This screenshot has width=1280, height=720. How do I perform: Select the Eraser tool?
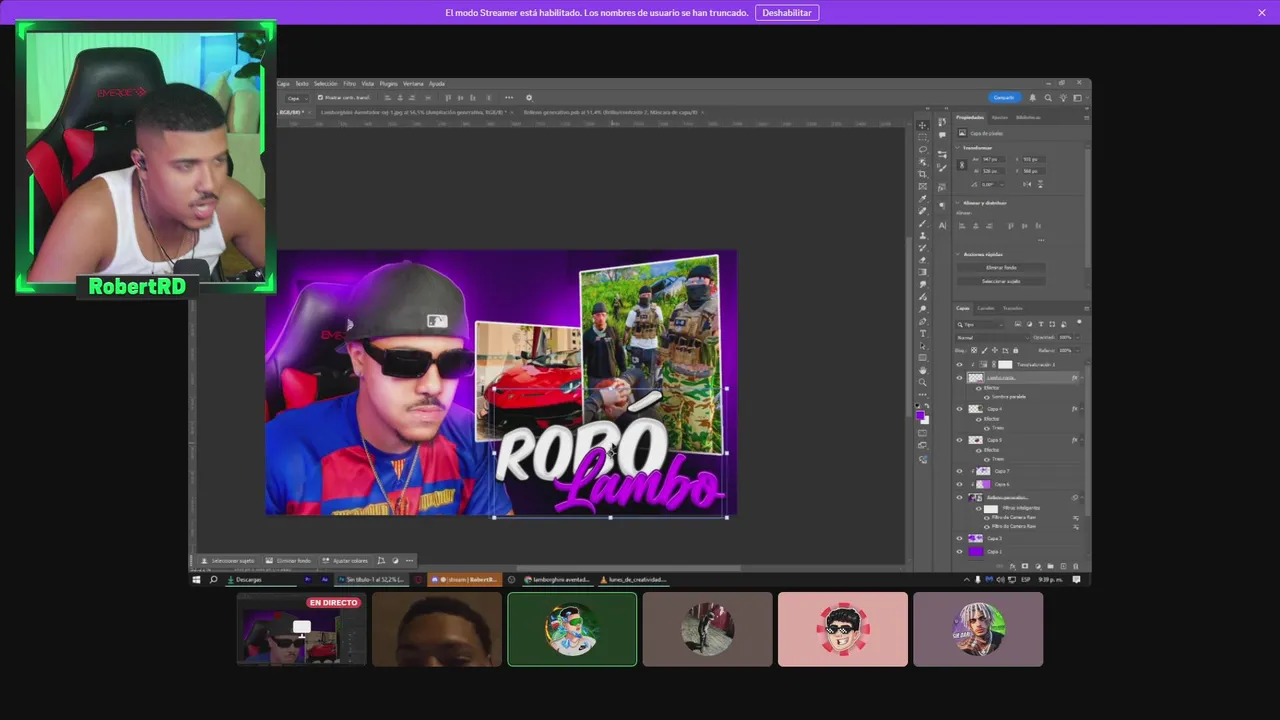(x=922, y=260)
